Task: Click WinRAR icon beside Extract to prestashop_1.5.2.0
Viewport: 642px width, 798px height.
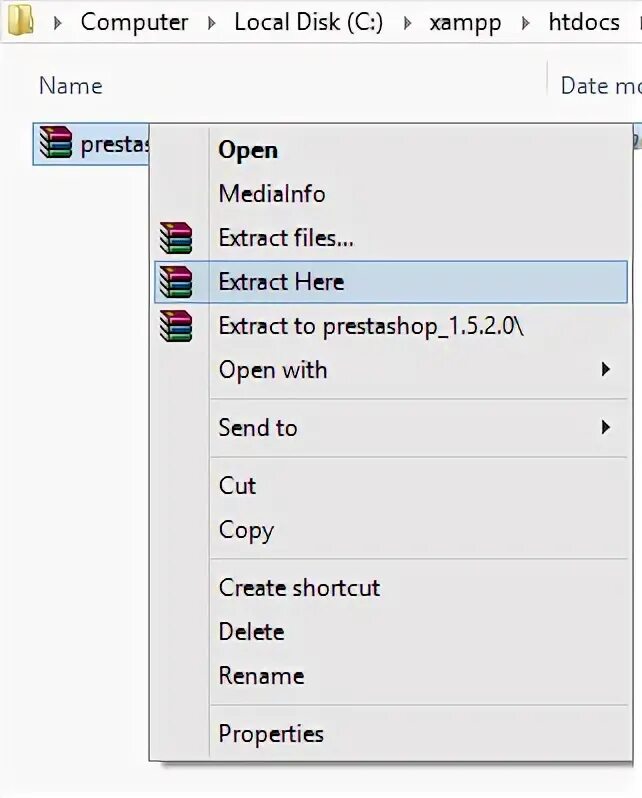Action: 176,326
